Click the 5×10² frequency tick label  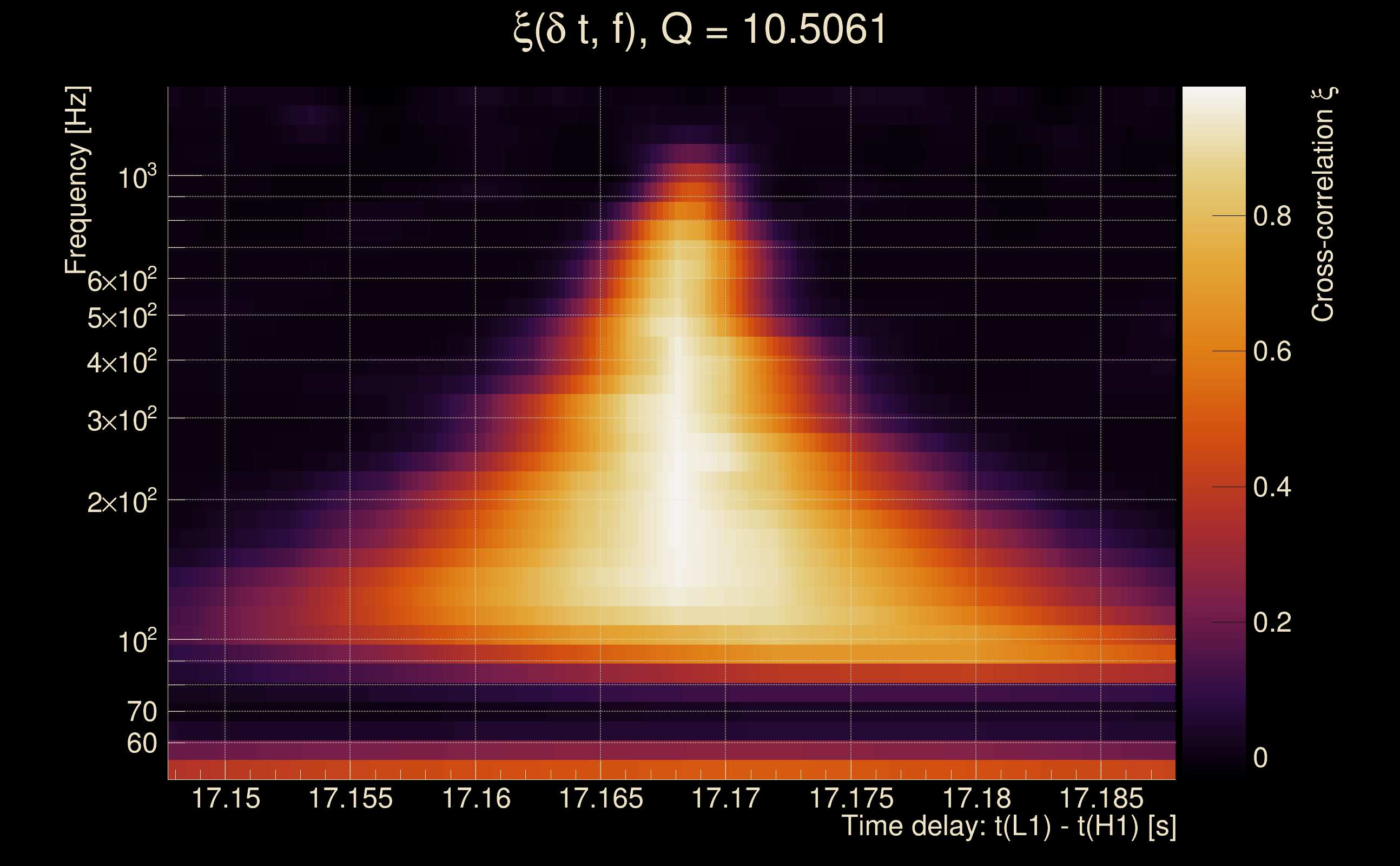(x=121, y=318)
